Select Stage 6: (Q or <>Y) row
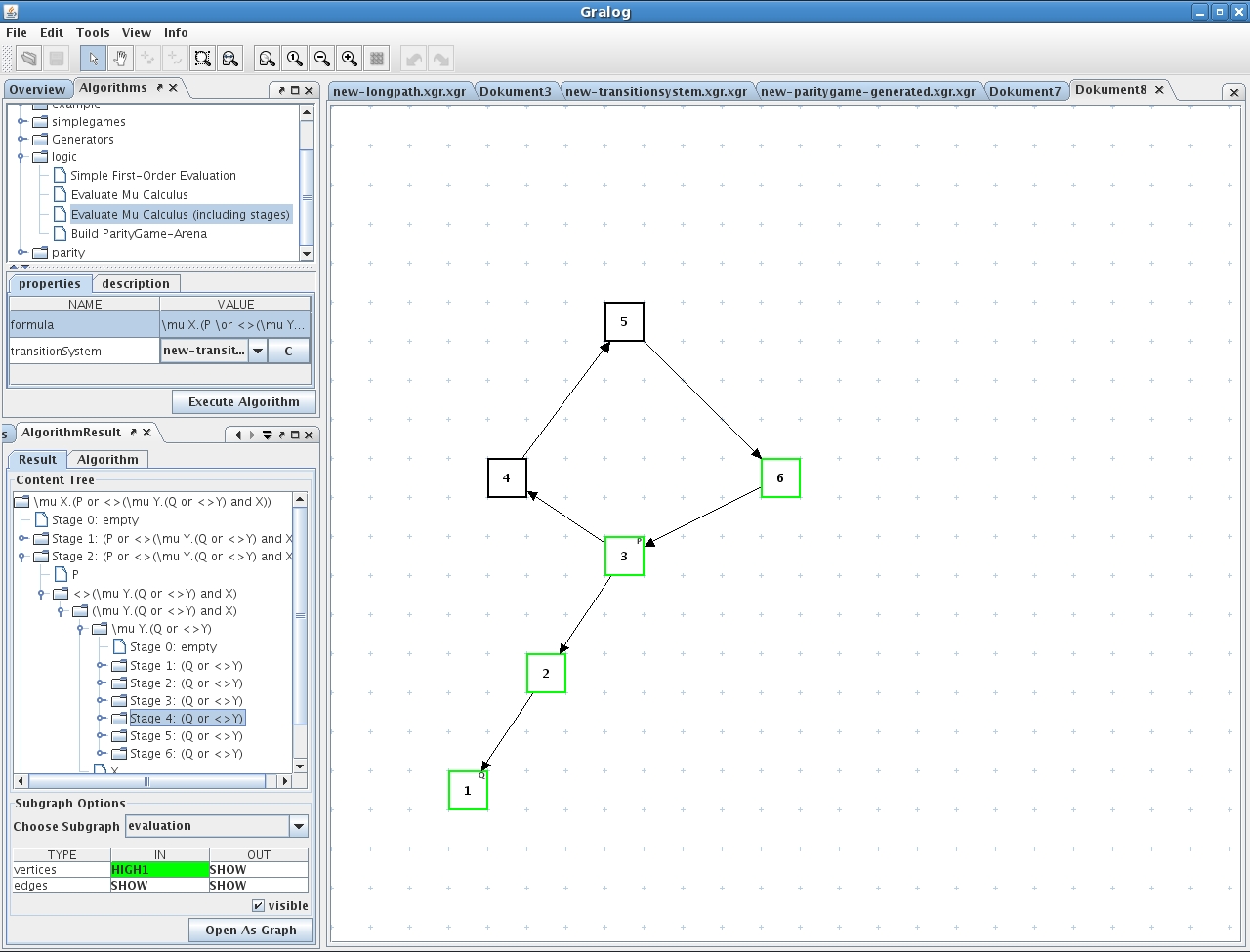Viewport: 1250px width, 952px height. (x=187, y=754)
